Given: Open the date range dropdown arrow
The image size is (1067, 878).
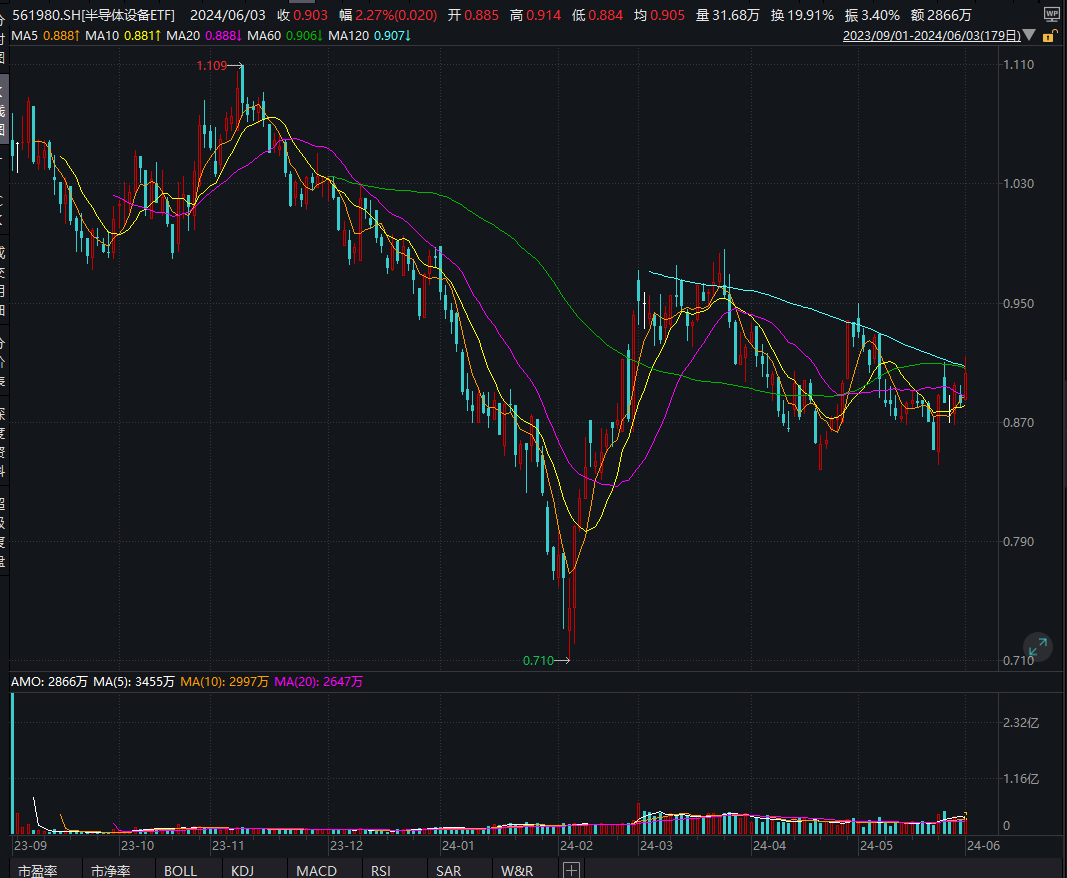Looking at the screenshot, I should 1030,36.
